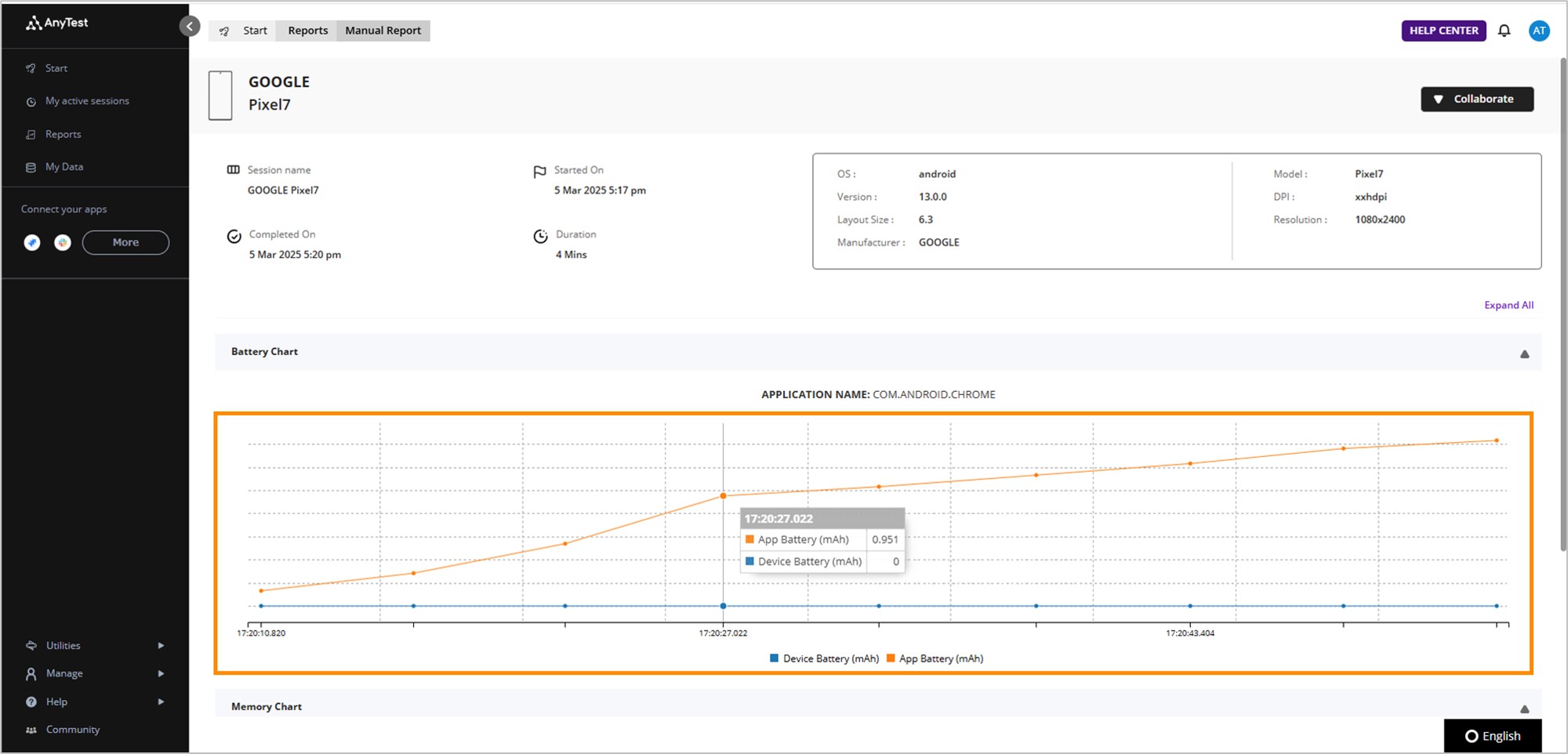Click the App Battery point at 17:20:27.022
Viewport: 1568px width, 754px height.
[723, 496]
